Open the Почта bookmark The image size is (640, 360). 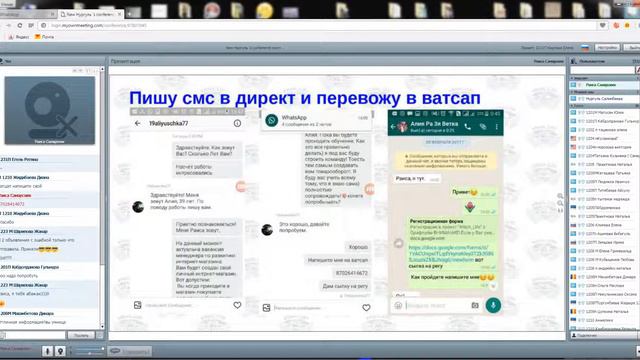pos(44,37)
